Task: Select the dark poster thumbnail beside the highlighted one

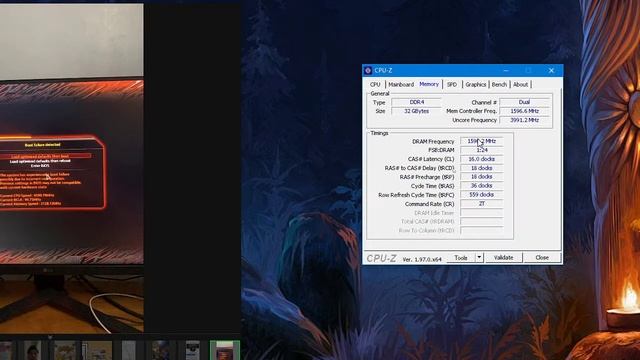Action: coord(193,350)
